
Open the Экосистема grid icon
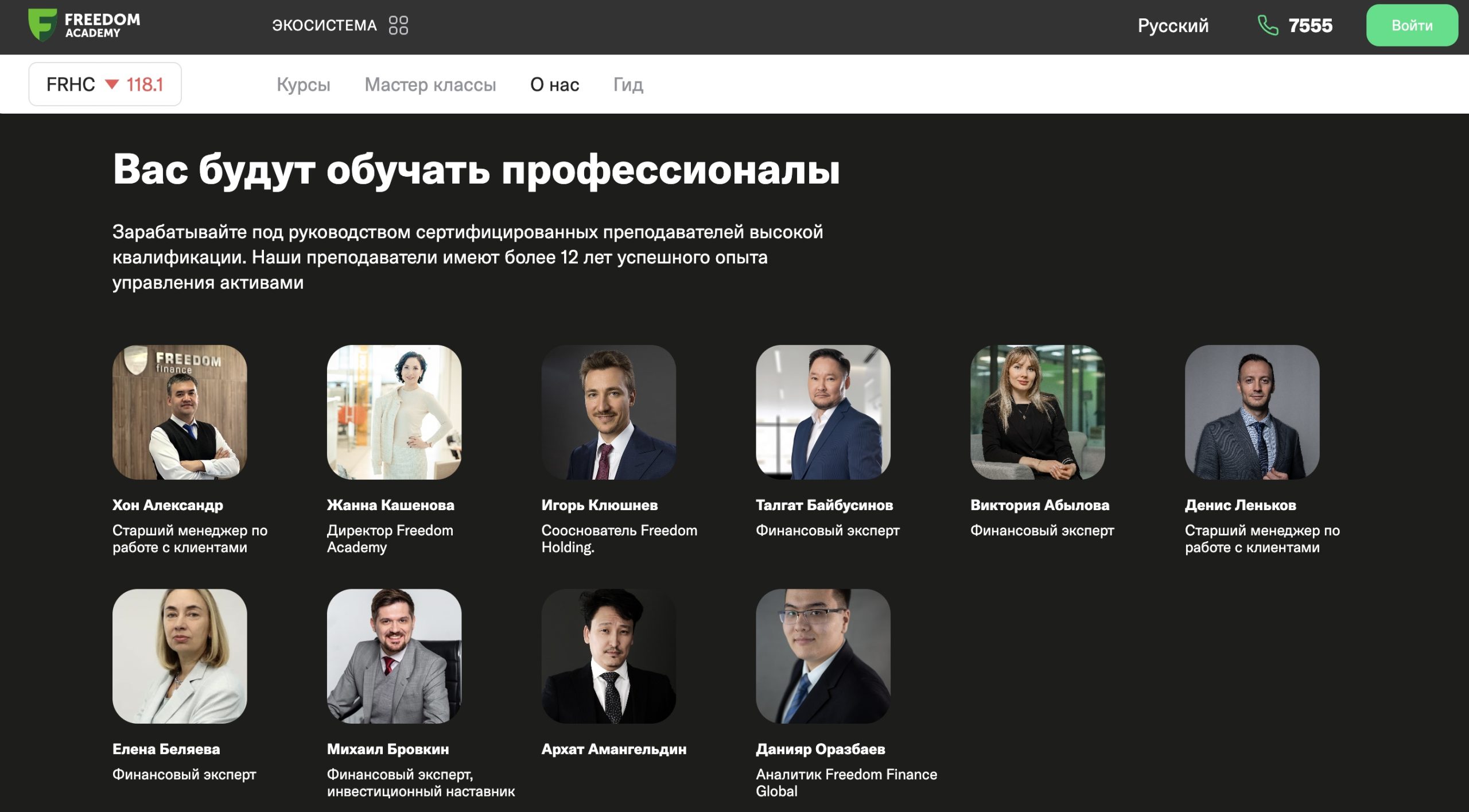[398, 25]
